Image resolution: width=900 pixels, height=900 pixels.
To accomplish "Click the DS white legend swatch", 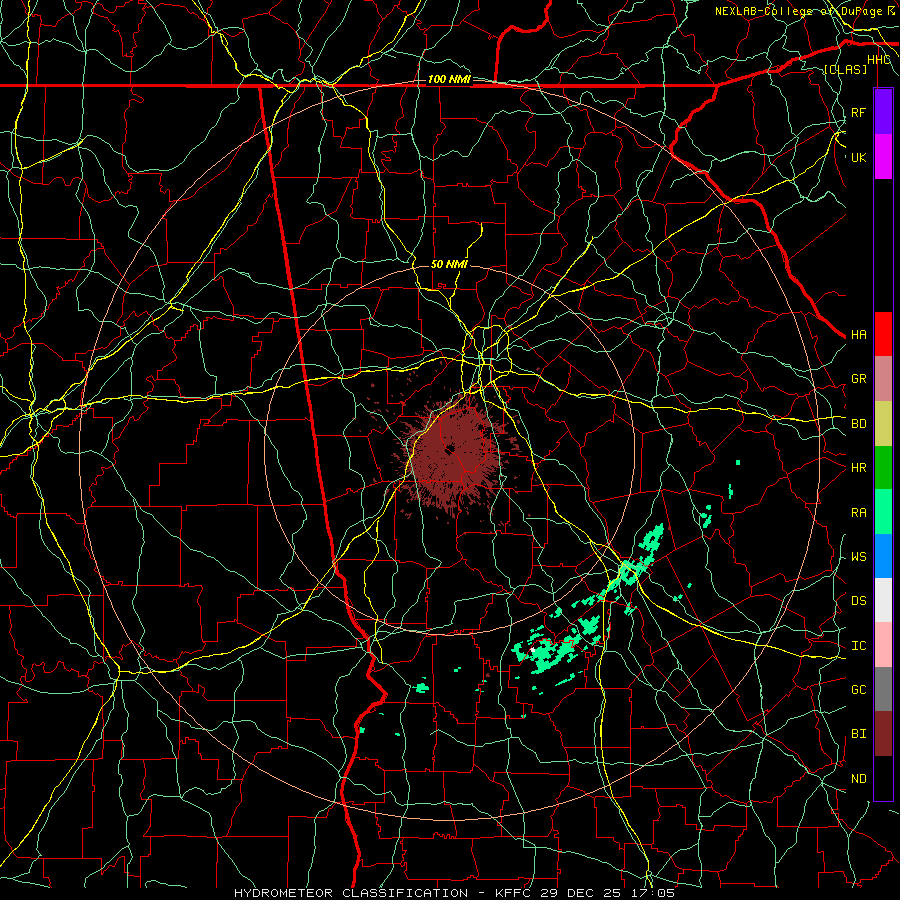I will 883,600.
